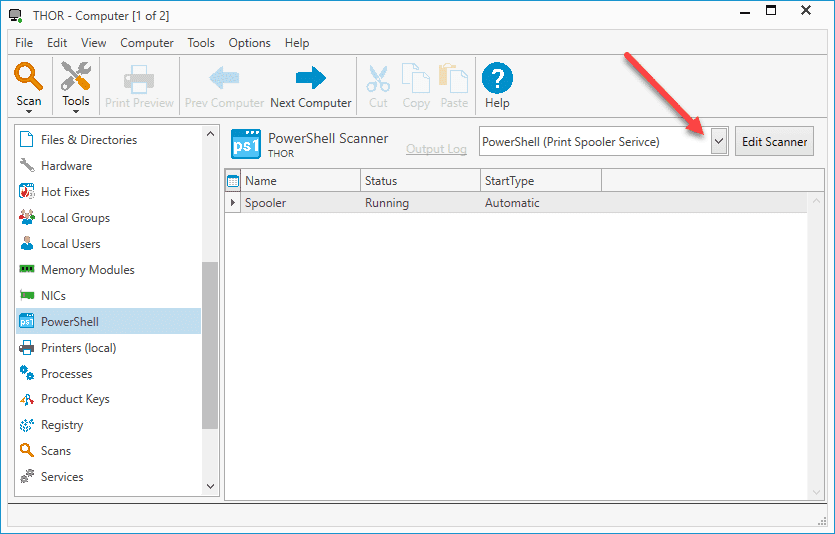Sort by the Name column header

point(300,181)
